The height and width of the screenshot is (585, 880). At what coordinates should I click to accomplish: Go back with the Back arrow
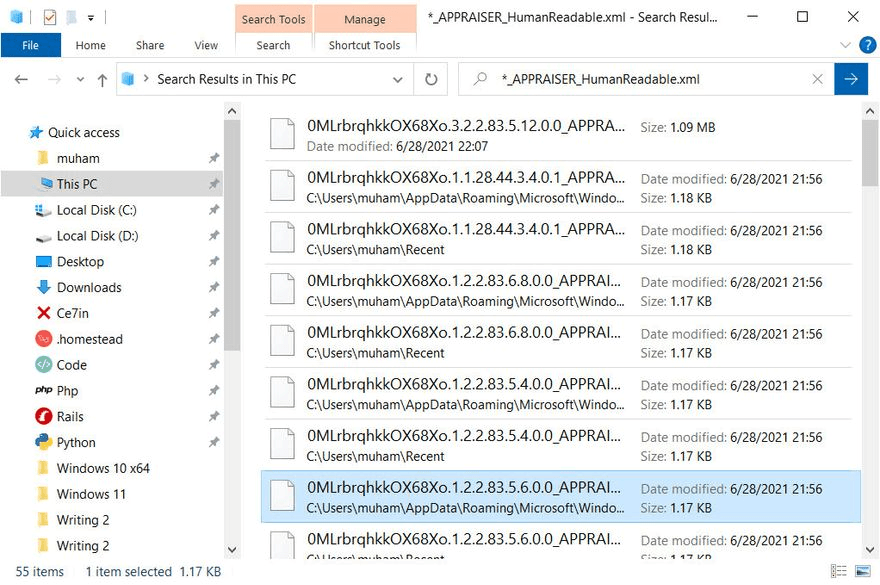[x=21, y=79]
